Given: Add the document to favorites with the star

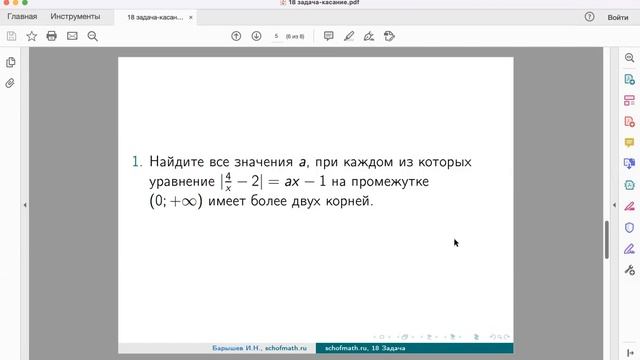Looking at the screenshot, I should 31,36.
